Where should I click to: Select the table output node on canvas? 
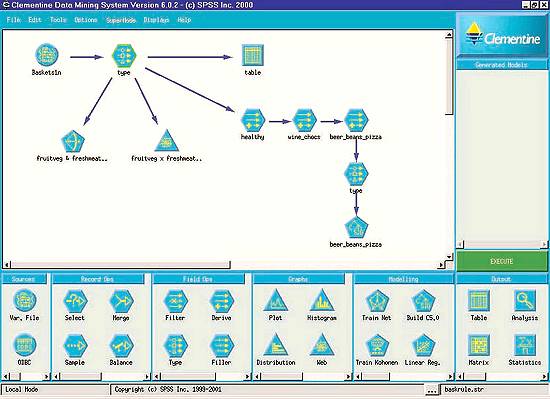253,55
